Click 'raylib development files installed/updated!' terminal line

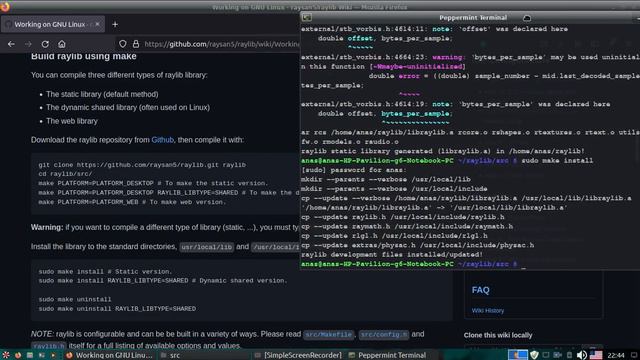tap(392, 255)
